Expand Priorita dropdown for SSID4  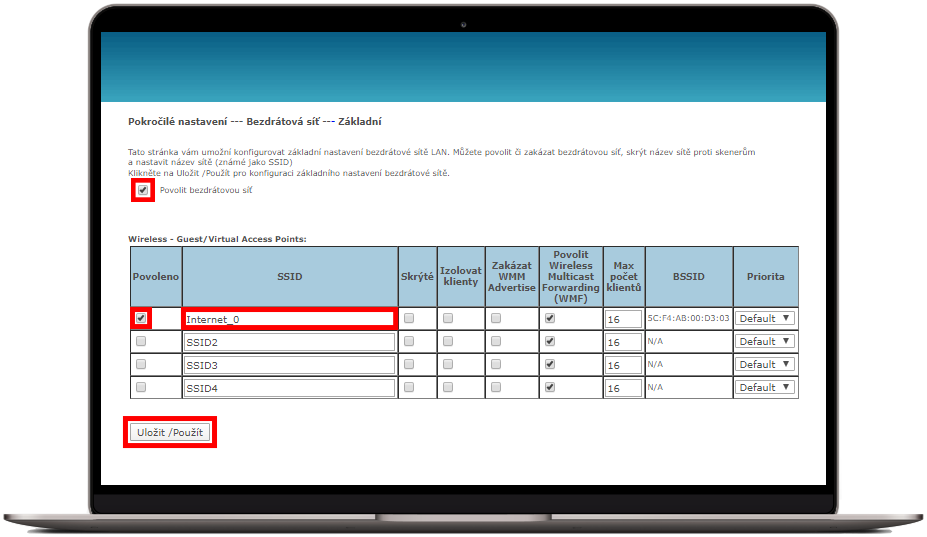(765, 387)
